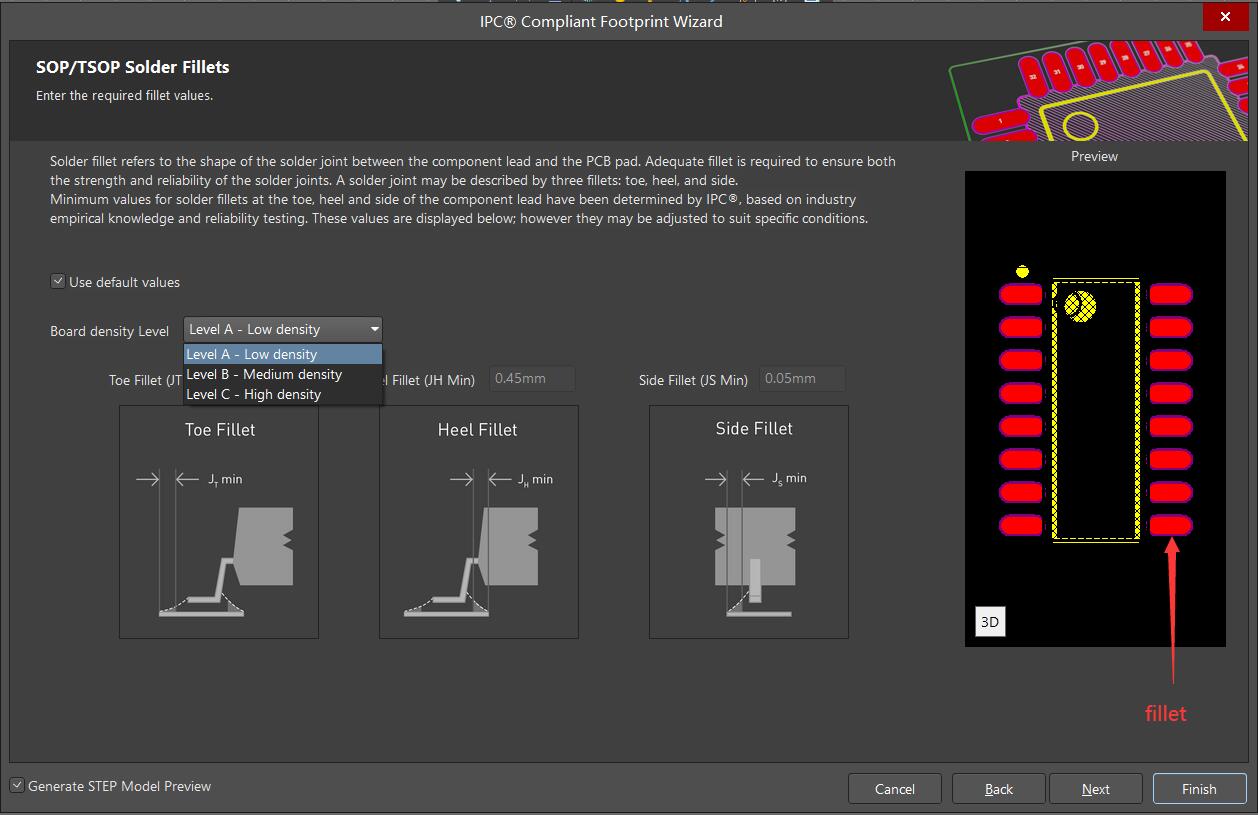The width and height of the screenshot is (1258, 815).
Task: Collapse the Board density Level dropdown arrow
Action: (374, 329)
